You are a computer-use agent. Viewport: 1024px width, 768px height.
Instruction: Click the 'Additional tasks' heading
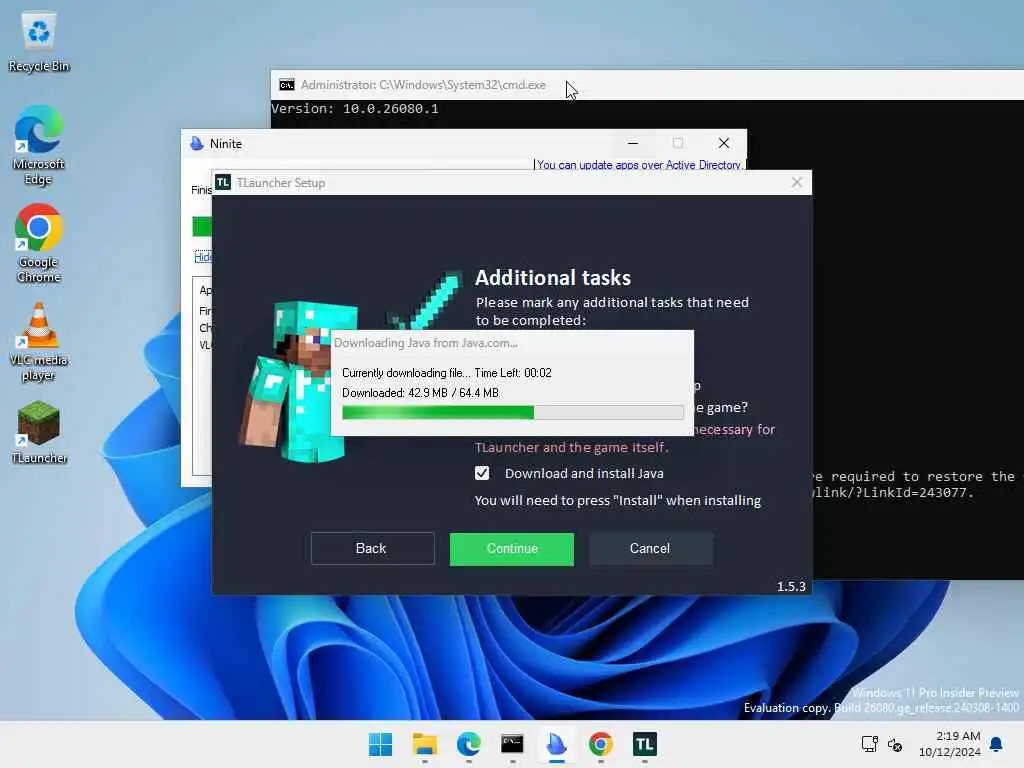tap(552, 278)
